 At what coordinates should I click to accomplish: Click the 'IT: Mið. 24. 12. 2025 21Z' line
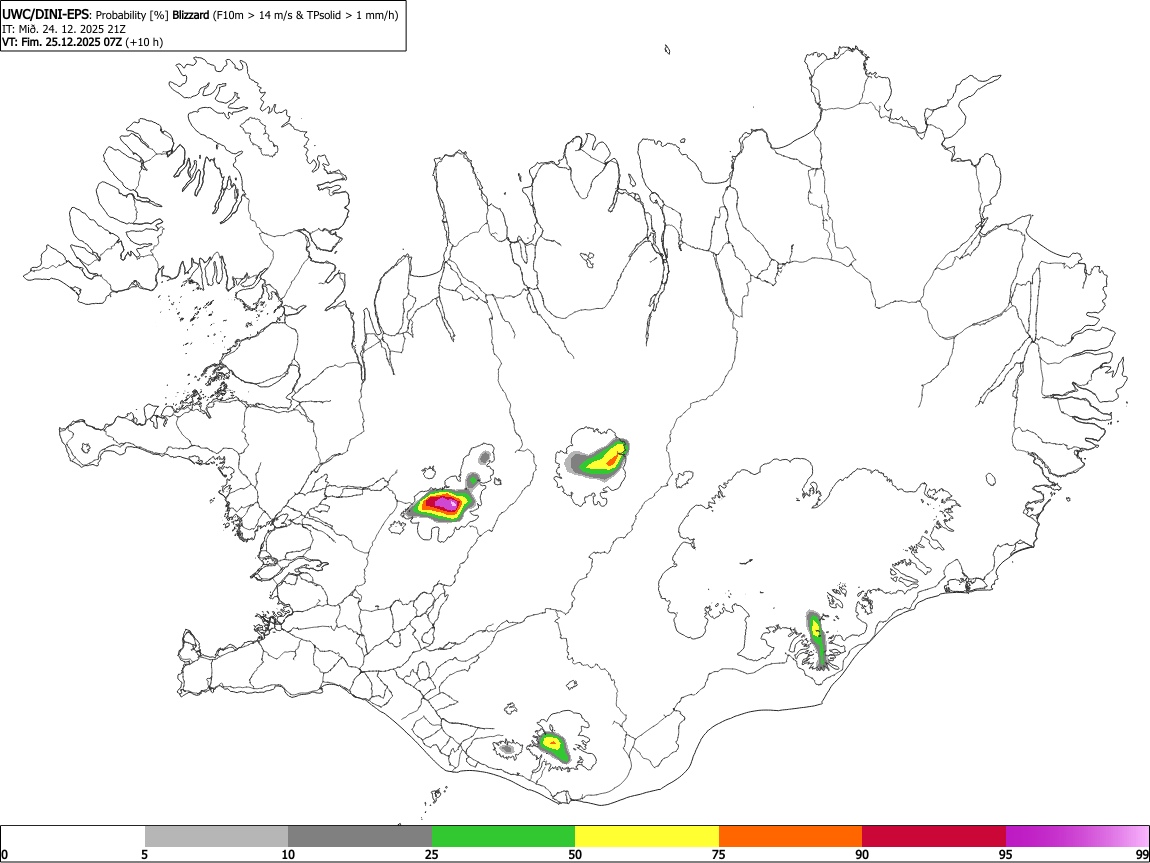coord(64,29)
